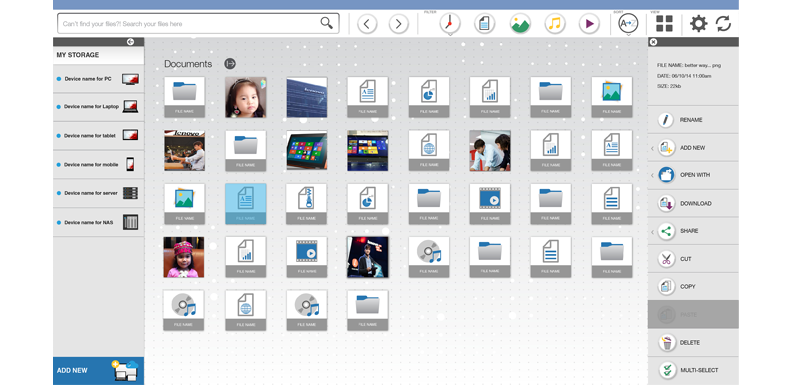
Task: Filter by documents icon in toolbar
Action: [x=485, y=24]
